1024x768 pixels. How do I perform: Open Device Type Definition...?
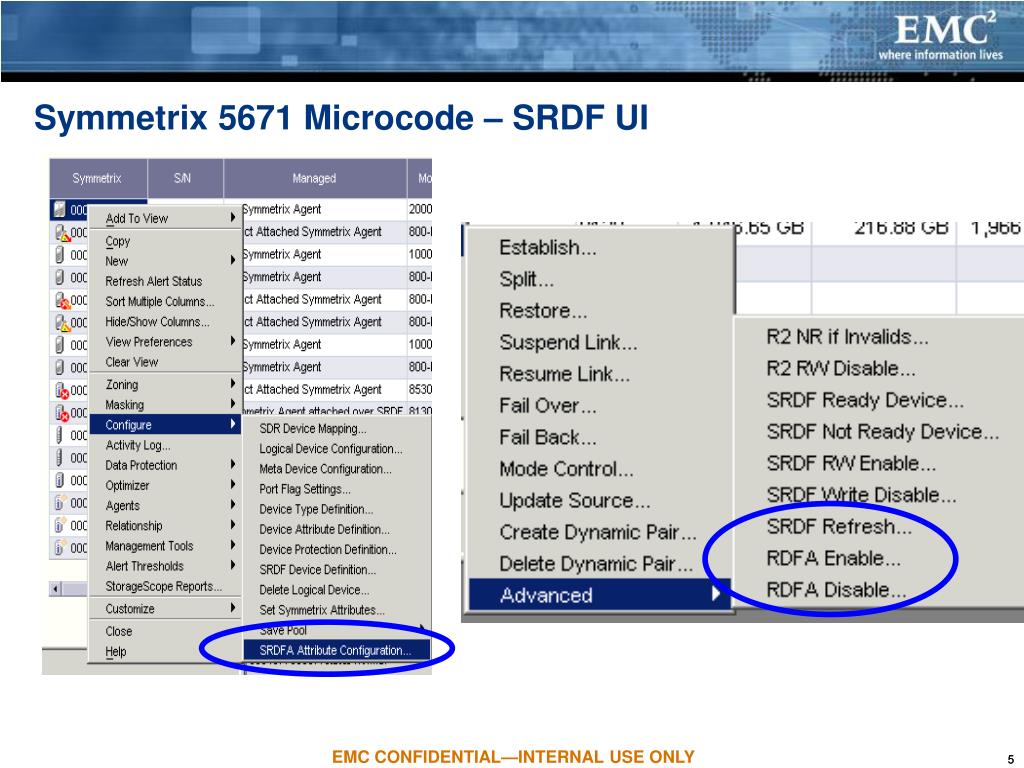[x=336, y=509]
